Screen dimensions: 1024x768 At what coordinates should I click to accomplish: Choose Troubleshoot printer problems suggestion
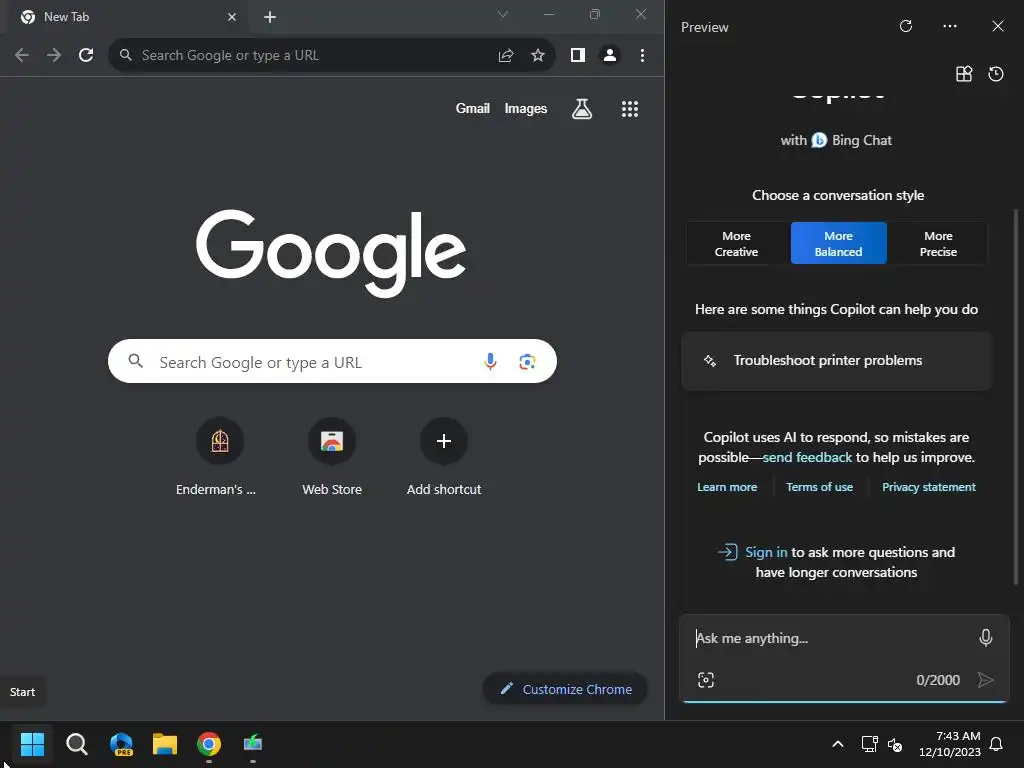click(x=836, y=360)
